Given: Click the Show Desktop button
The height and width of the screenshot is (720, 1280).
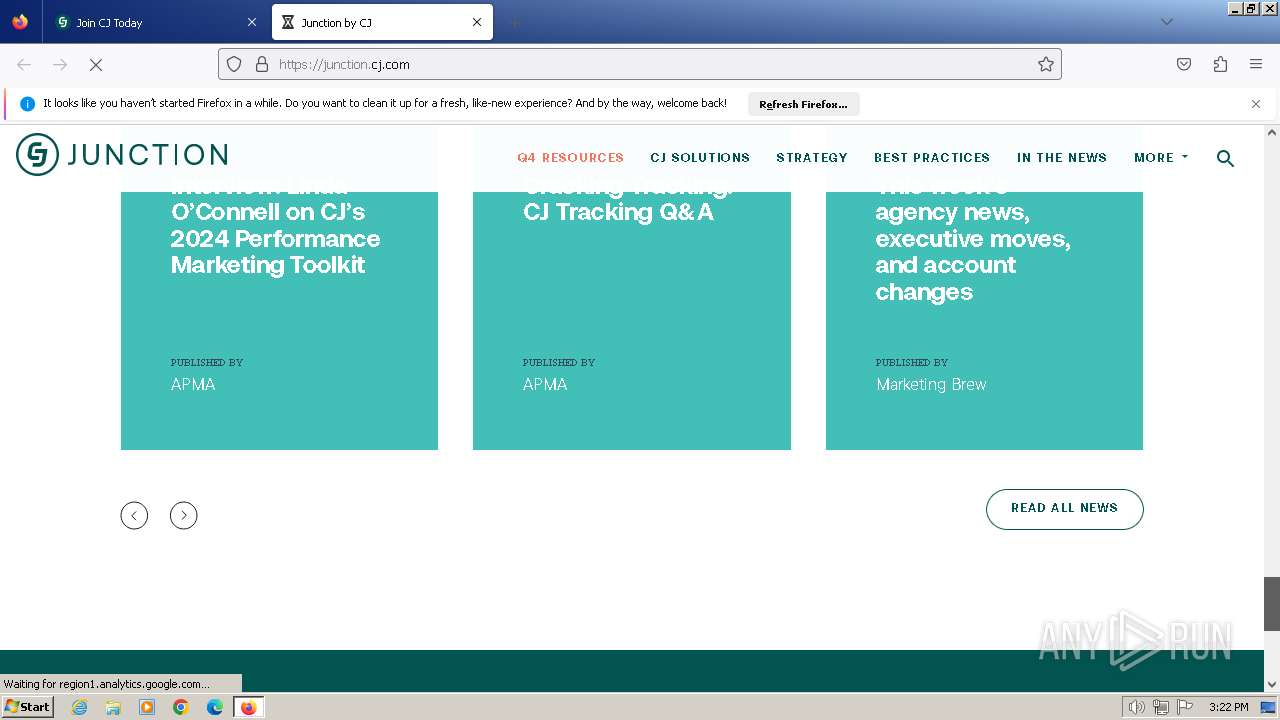Looking at the screenshot, I should pos(1269,707).
